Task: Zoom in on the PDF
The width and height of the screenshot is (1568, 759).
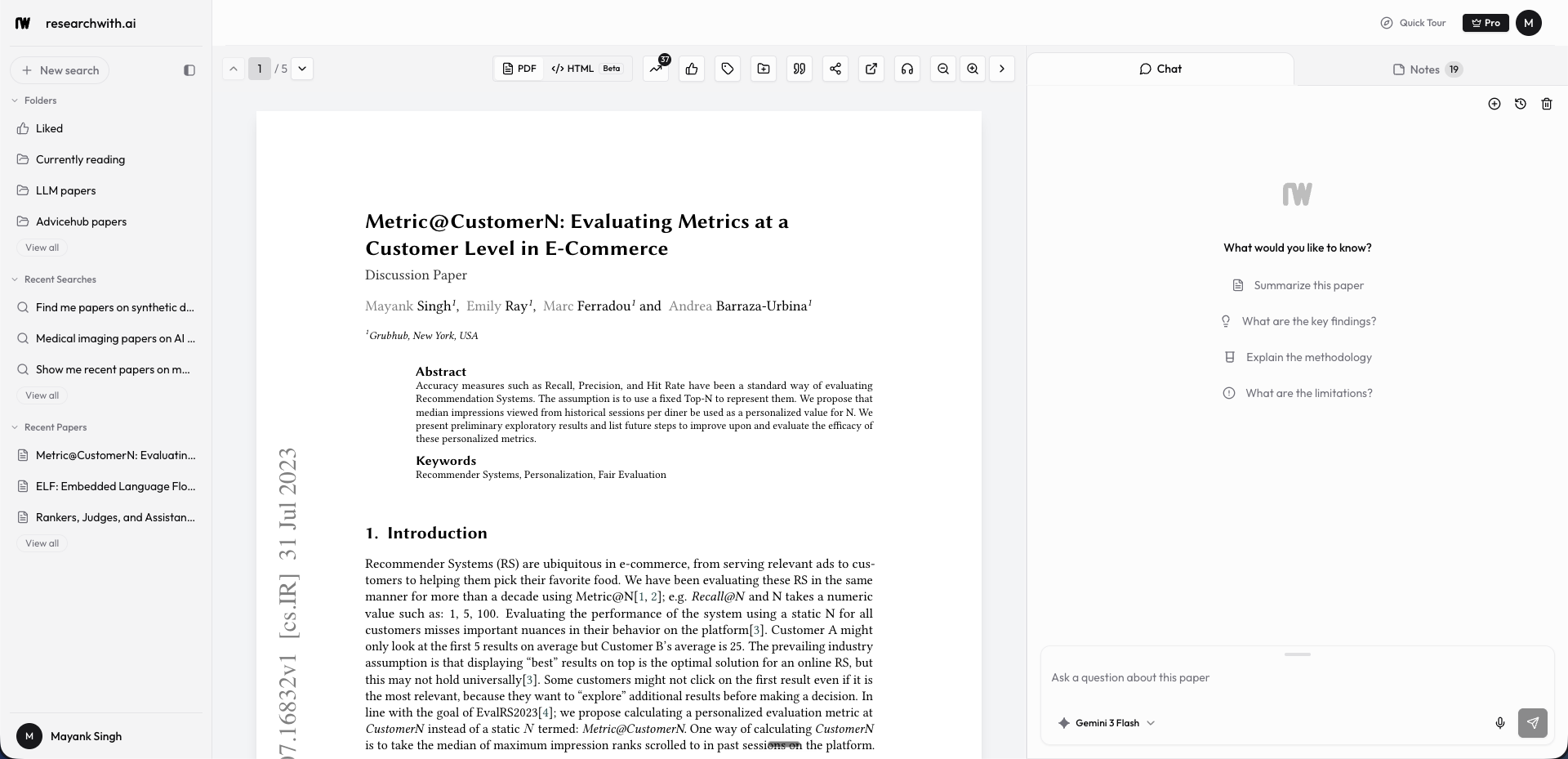Action: [973, 69]
